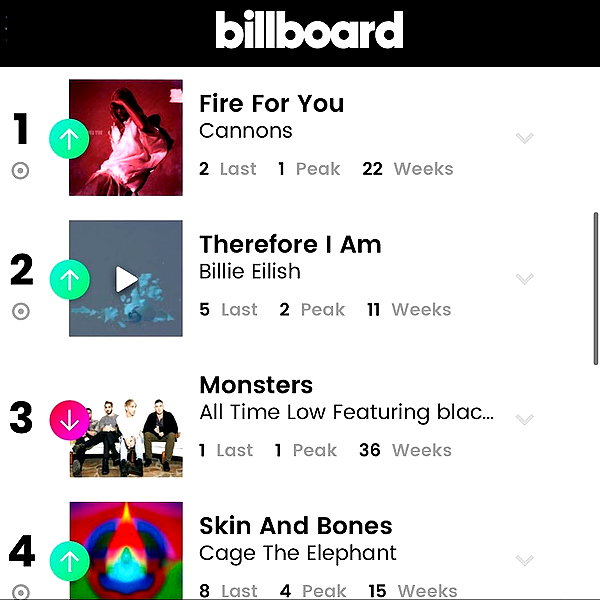Expand the Skin And Bones entry chevron
600x600 pixels.
coord(524,560)
